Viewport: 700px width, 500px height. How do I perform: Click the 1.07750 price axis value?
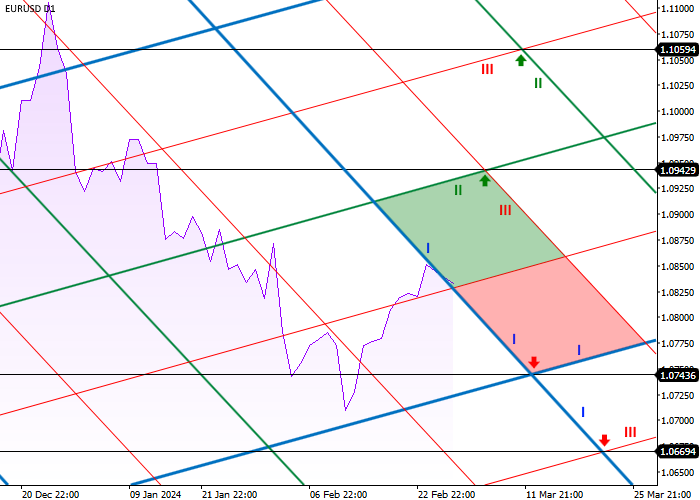point(678,344)
